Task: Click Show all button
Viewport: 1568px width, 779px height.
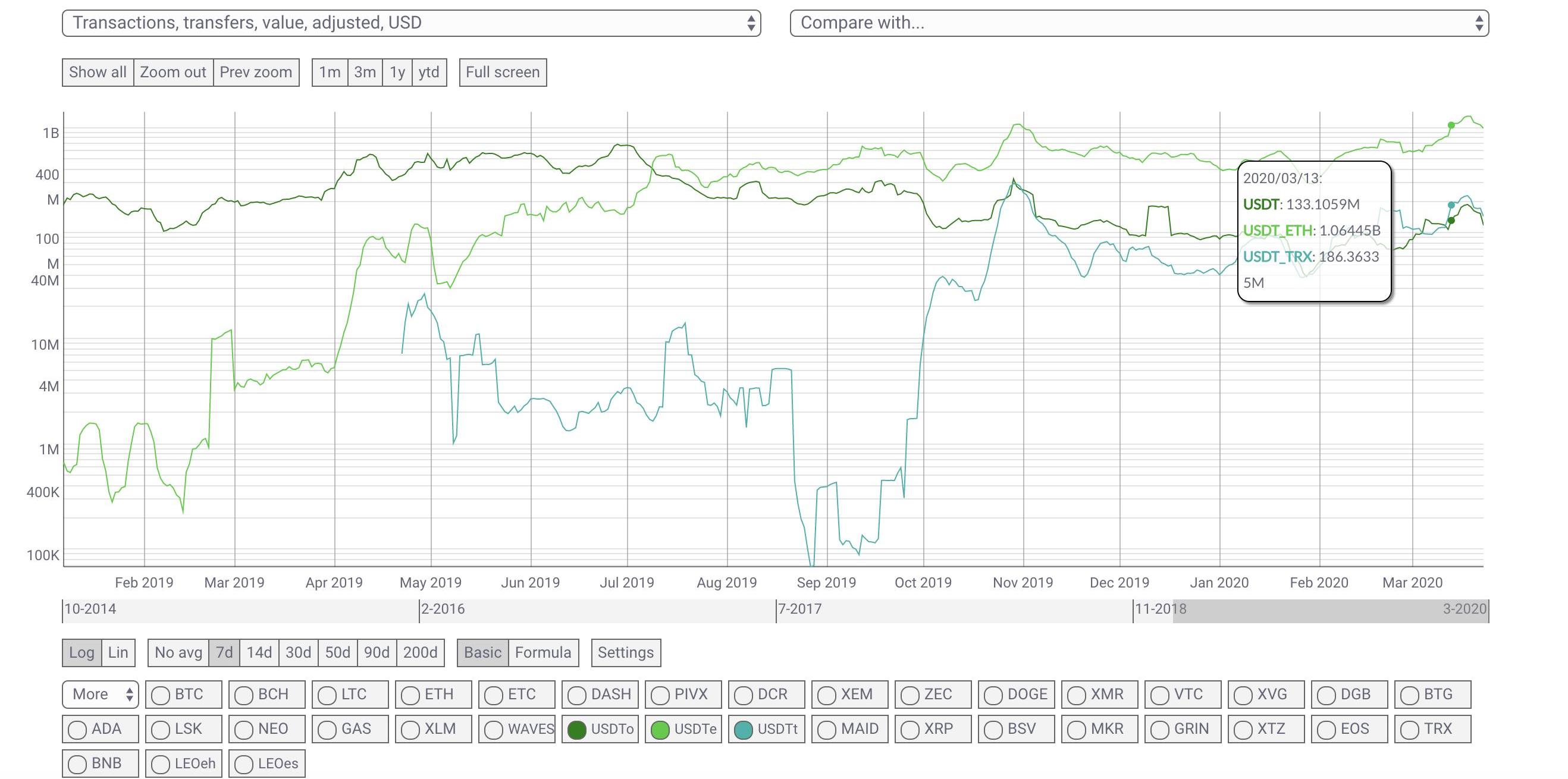Action: pos(98,73)
